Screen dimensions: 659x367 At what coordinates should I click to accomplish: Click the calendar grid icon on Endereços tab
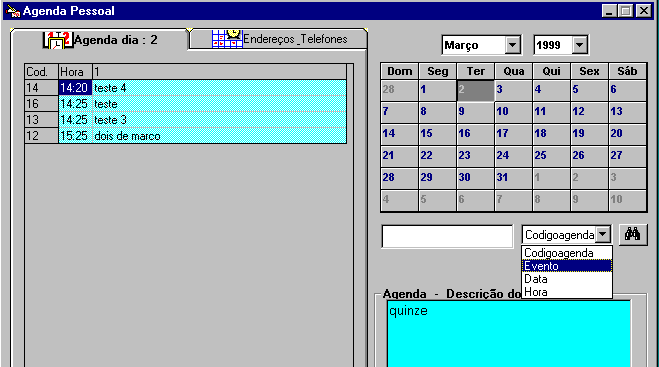click(227, 38)
